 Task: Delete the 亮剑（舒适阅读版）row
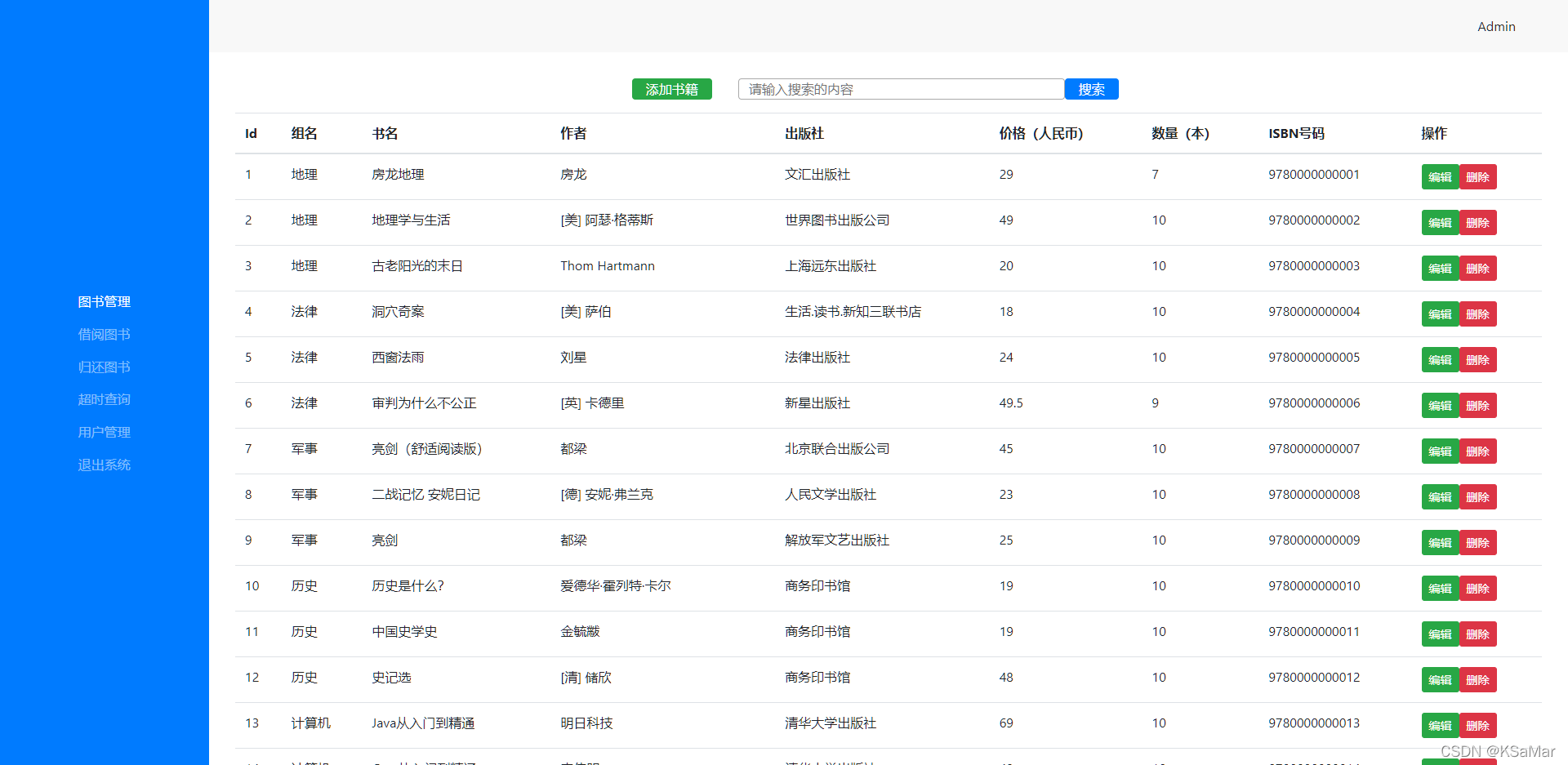(x=1477, y=451)
